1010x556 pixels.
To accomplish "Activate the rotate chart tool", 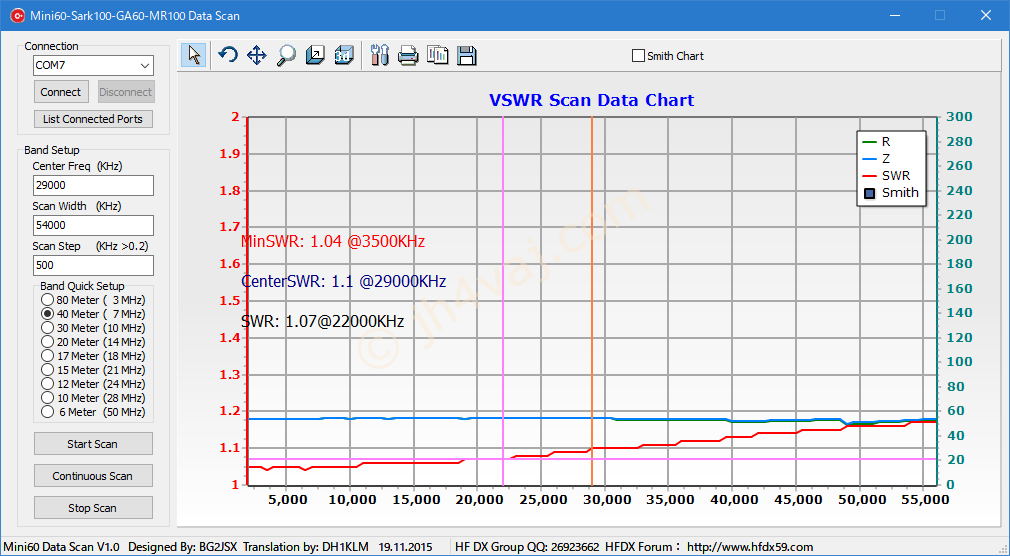I will click(227, 55).
